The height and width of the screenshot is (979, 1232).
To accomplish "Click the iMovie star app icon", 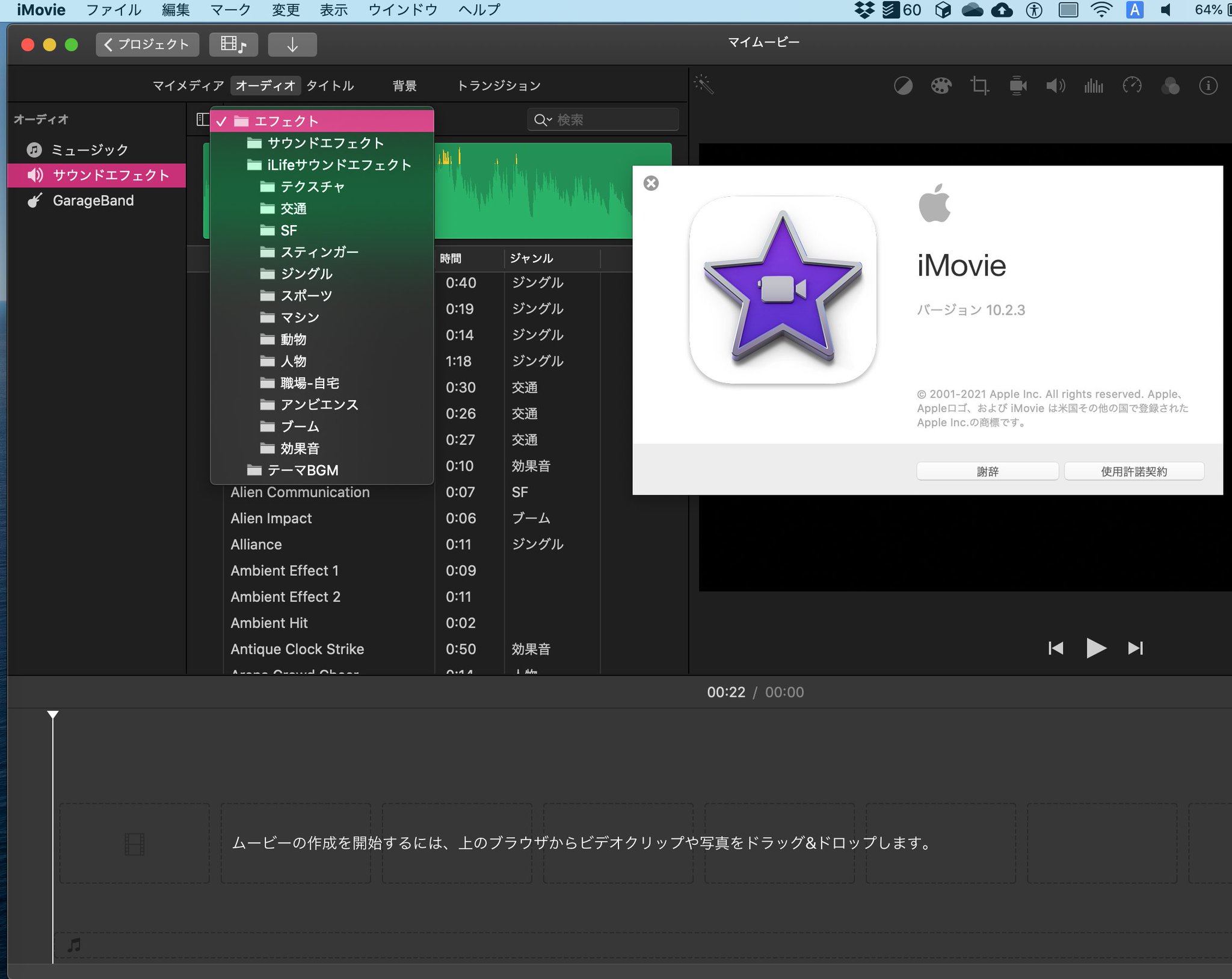I will [783, 290].
